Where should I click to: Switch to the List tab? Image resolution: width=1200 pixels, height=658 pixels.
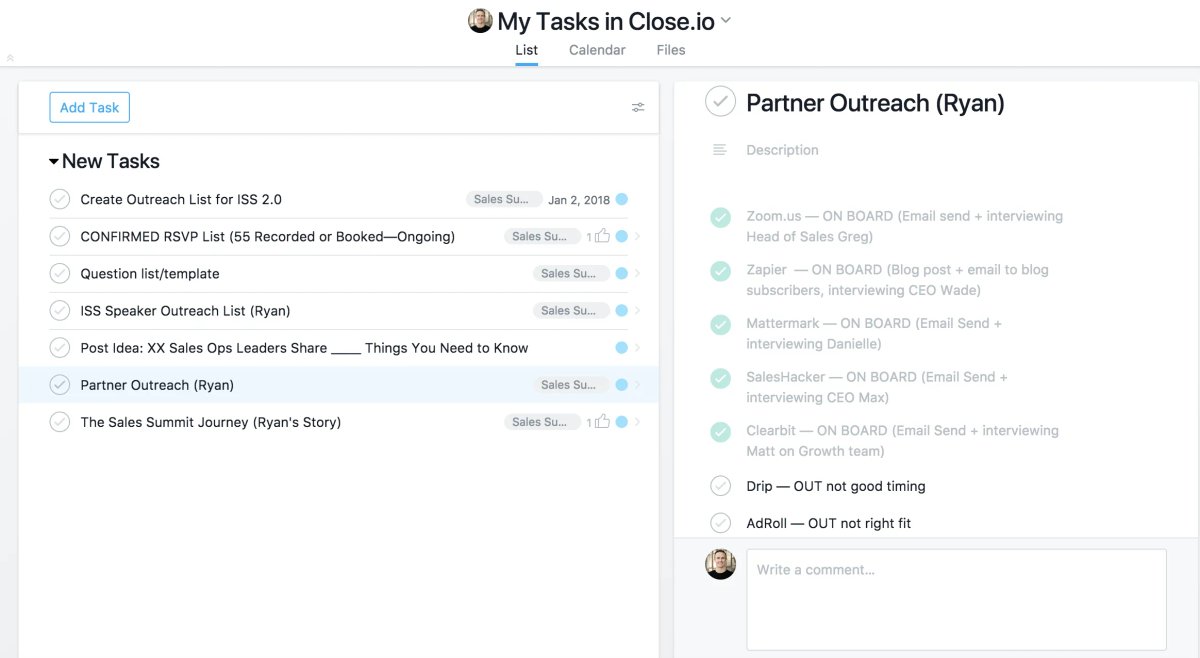point(527,50)
